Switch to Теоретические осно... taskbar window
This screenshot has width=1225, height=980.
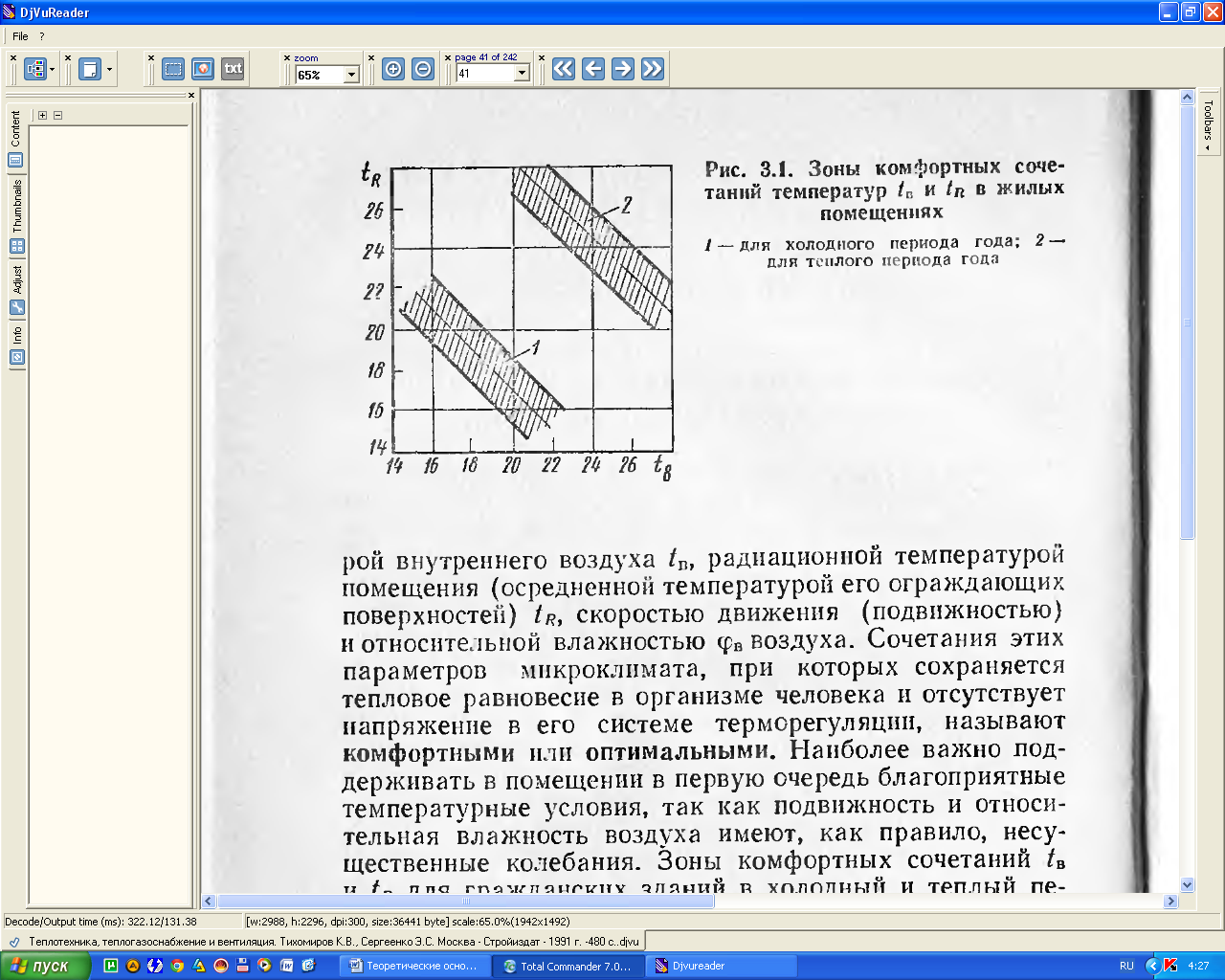[414, 966]
